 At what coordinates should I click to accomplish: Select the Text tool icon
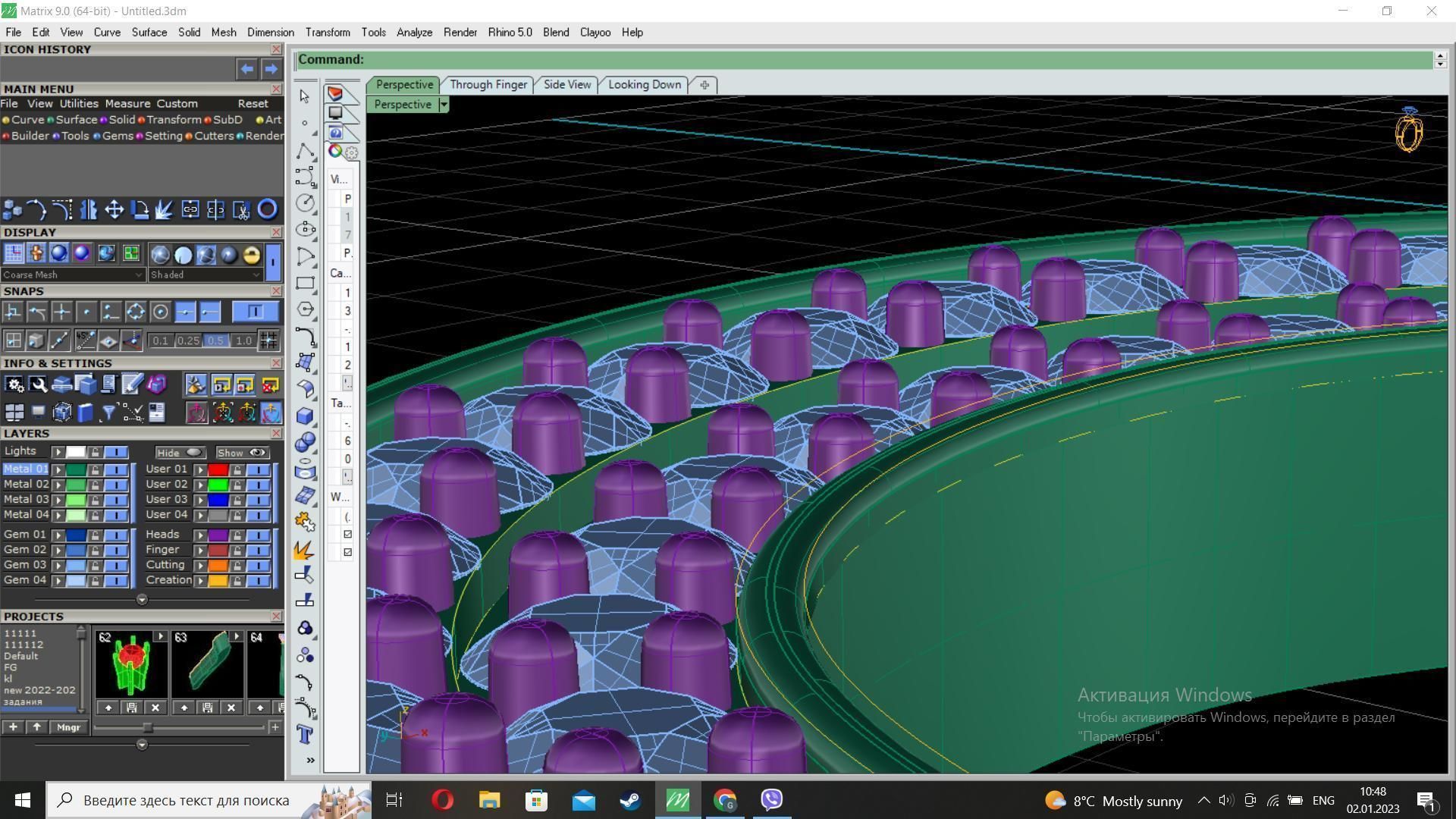(305, 735)
